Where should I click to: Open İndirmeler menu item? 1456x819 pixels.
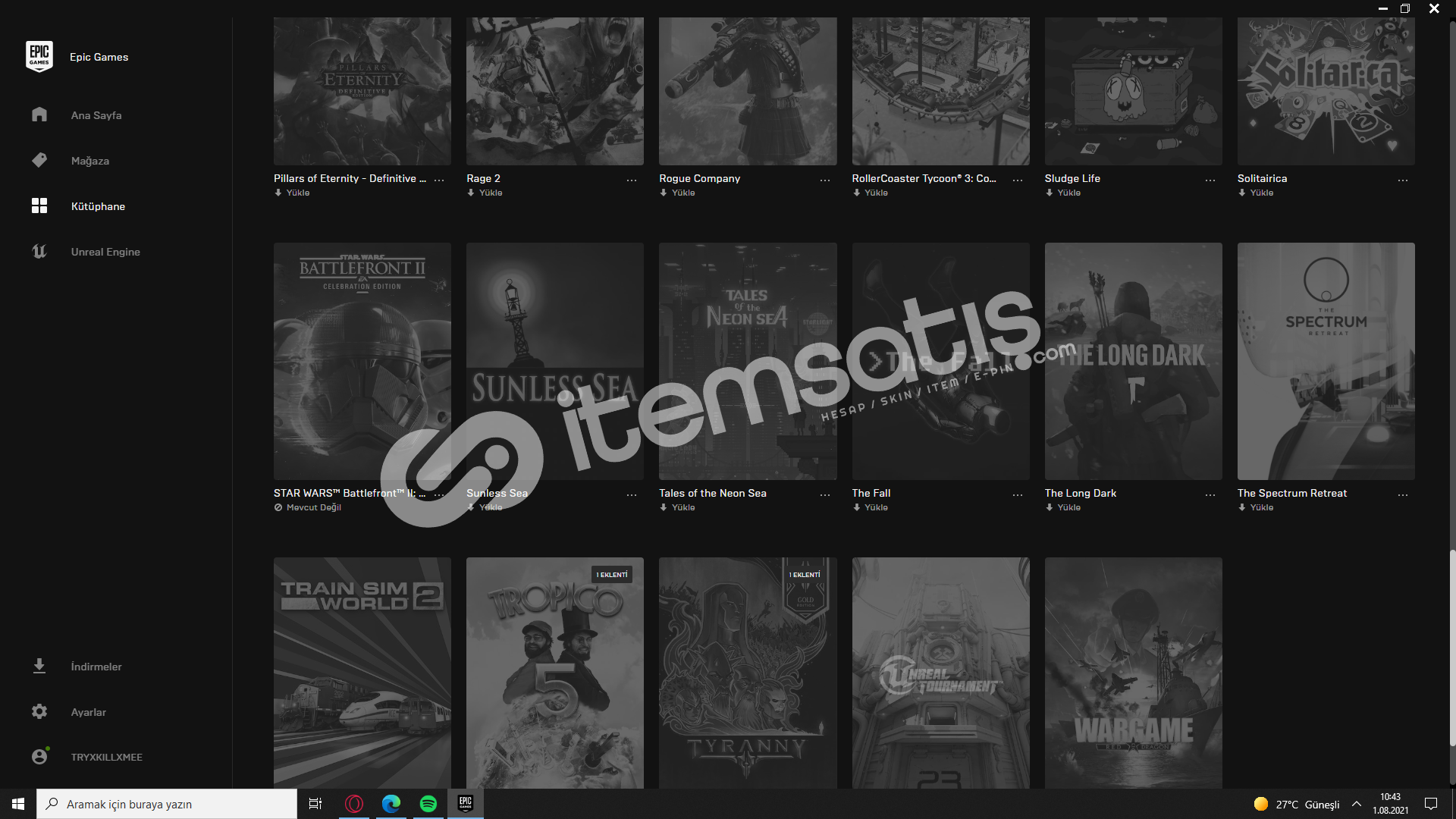96,667
